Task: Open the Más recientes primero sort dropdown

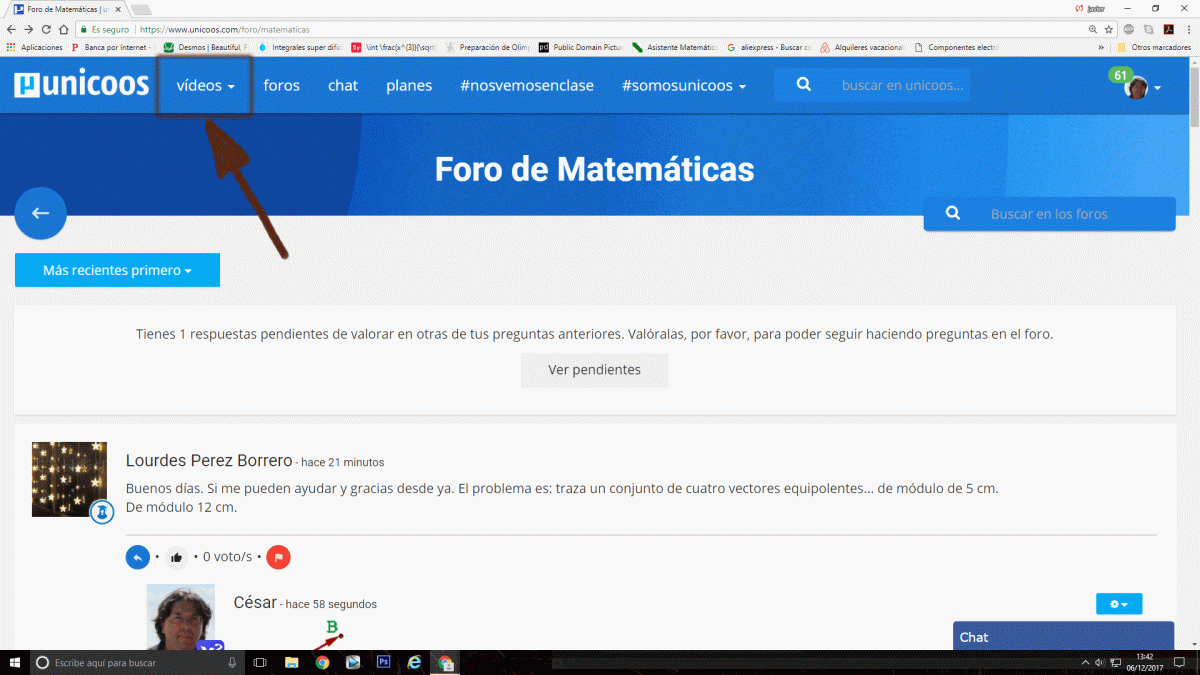Action: tap(117, 270)
